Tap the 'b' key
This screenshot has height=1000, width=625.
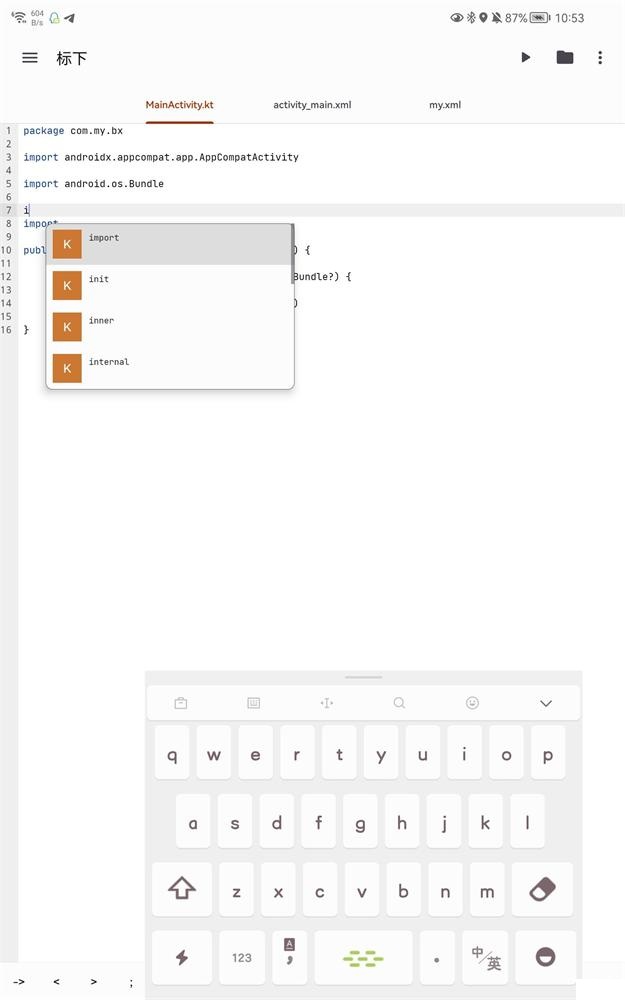click(x=403, y=889)
